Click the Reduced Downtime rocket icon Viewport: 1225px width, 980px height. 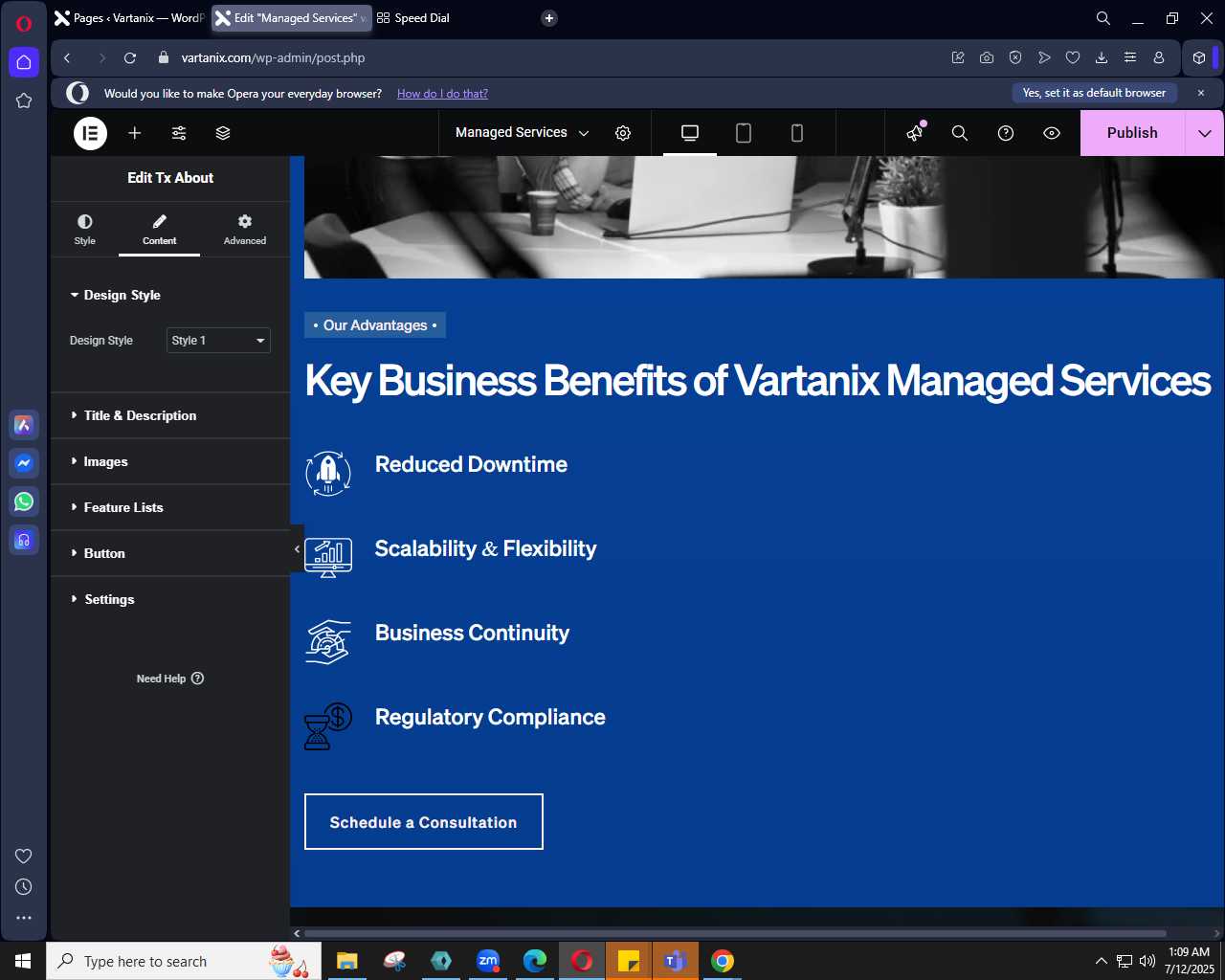coord(328,473)
